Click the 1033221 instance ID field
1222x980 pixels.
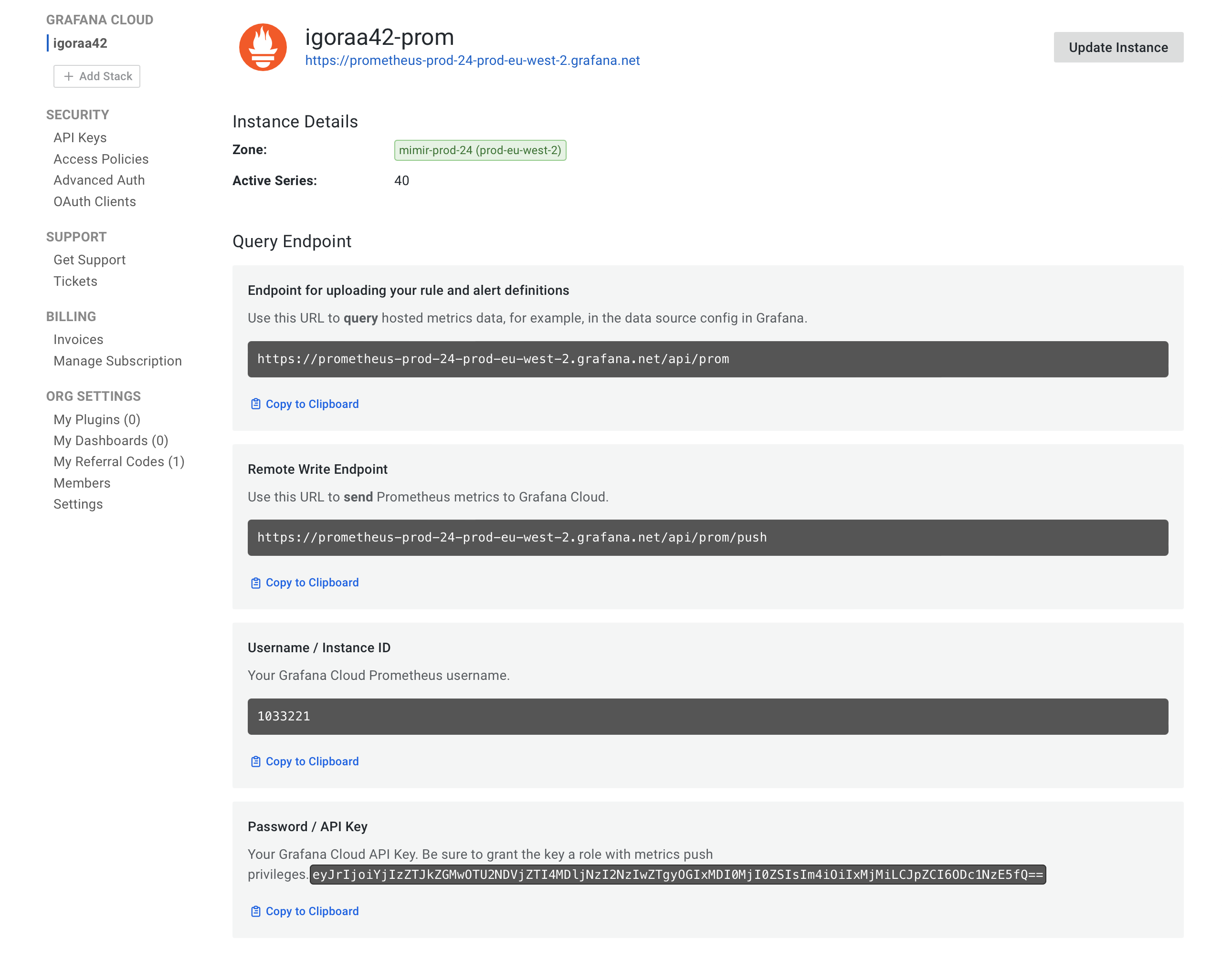[707, 717]
